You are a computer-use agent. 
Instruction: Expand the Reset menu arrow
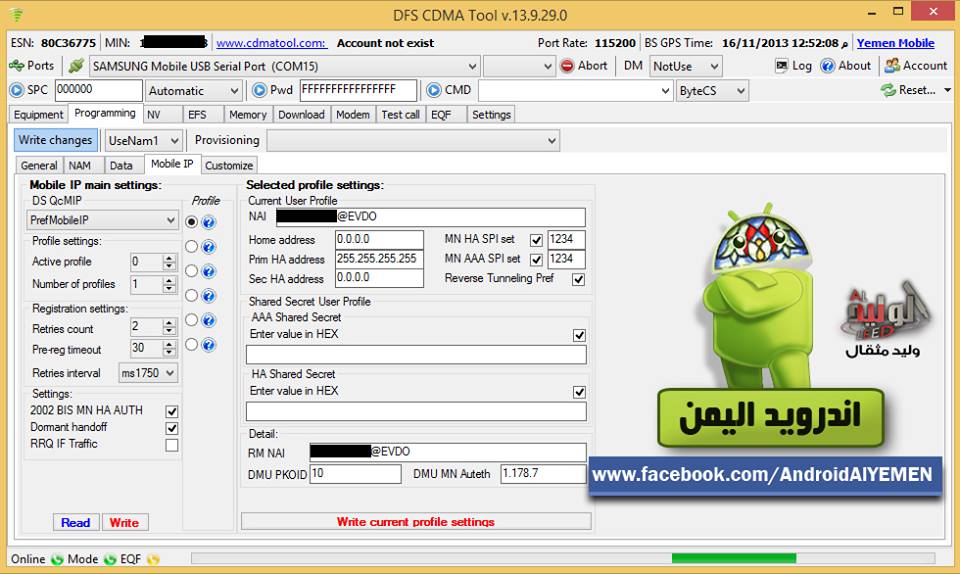tap(948, 91)
